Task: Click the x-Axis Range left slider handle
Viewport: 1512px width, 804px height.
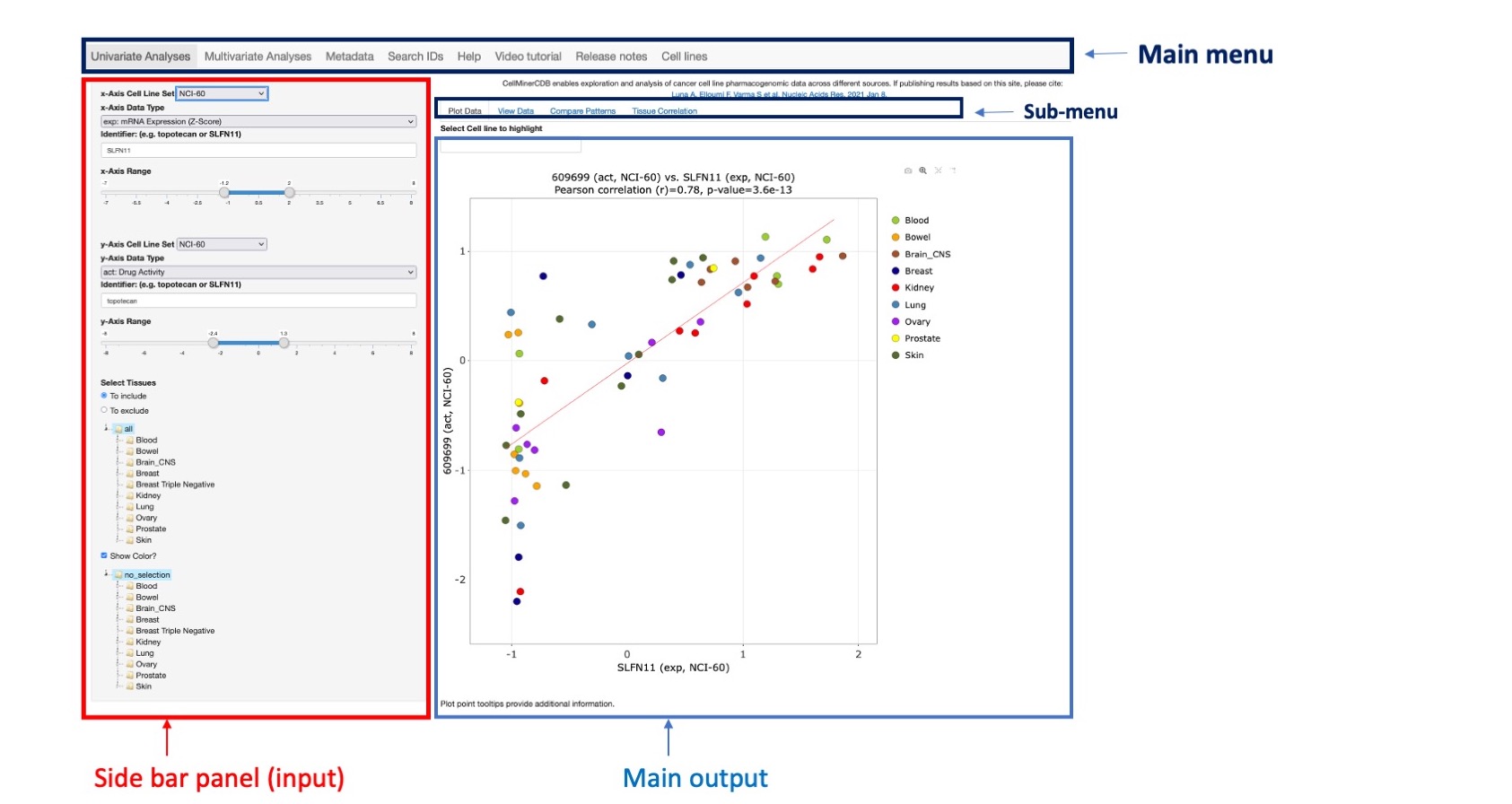Action: pyautogui.click(x=224, y=192)
